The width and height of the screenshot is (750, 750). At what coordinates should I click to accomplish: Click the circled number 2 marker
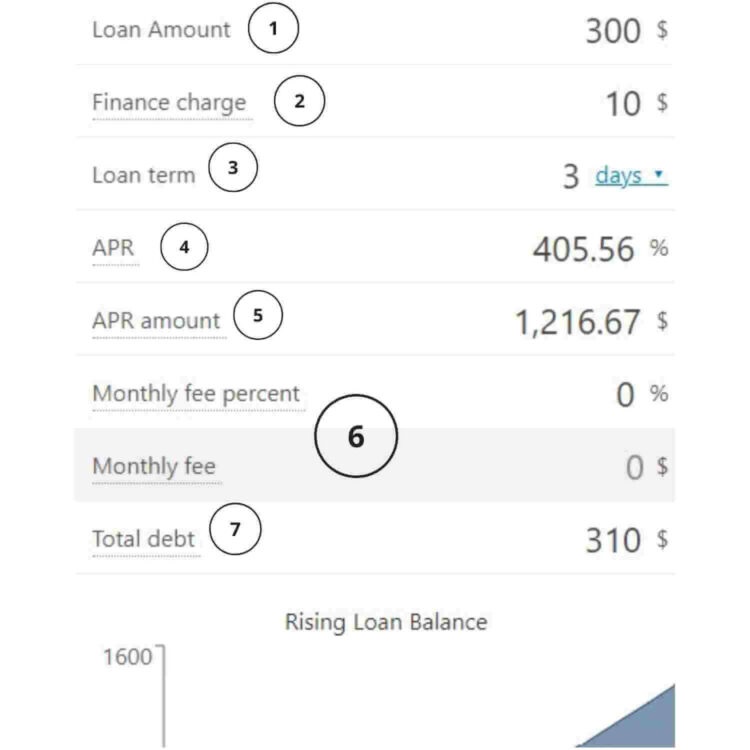pyautogui.click(x=298, y=102)
